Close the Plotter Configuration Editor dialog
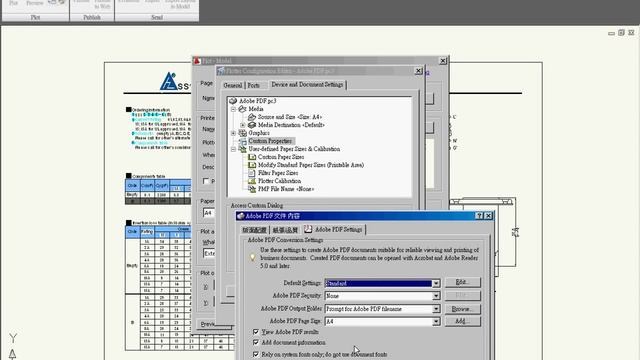This screenshot has width=640, height=360. [418, 71]
